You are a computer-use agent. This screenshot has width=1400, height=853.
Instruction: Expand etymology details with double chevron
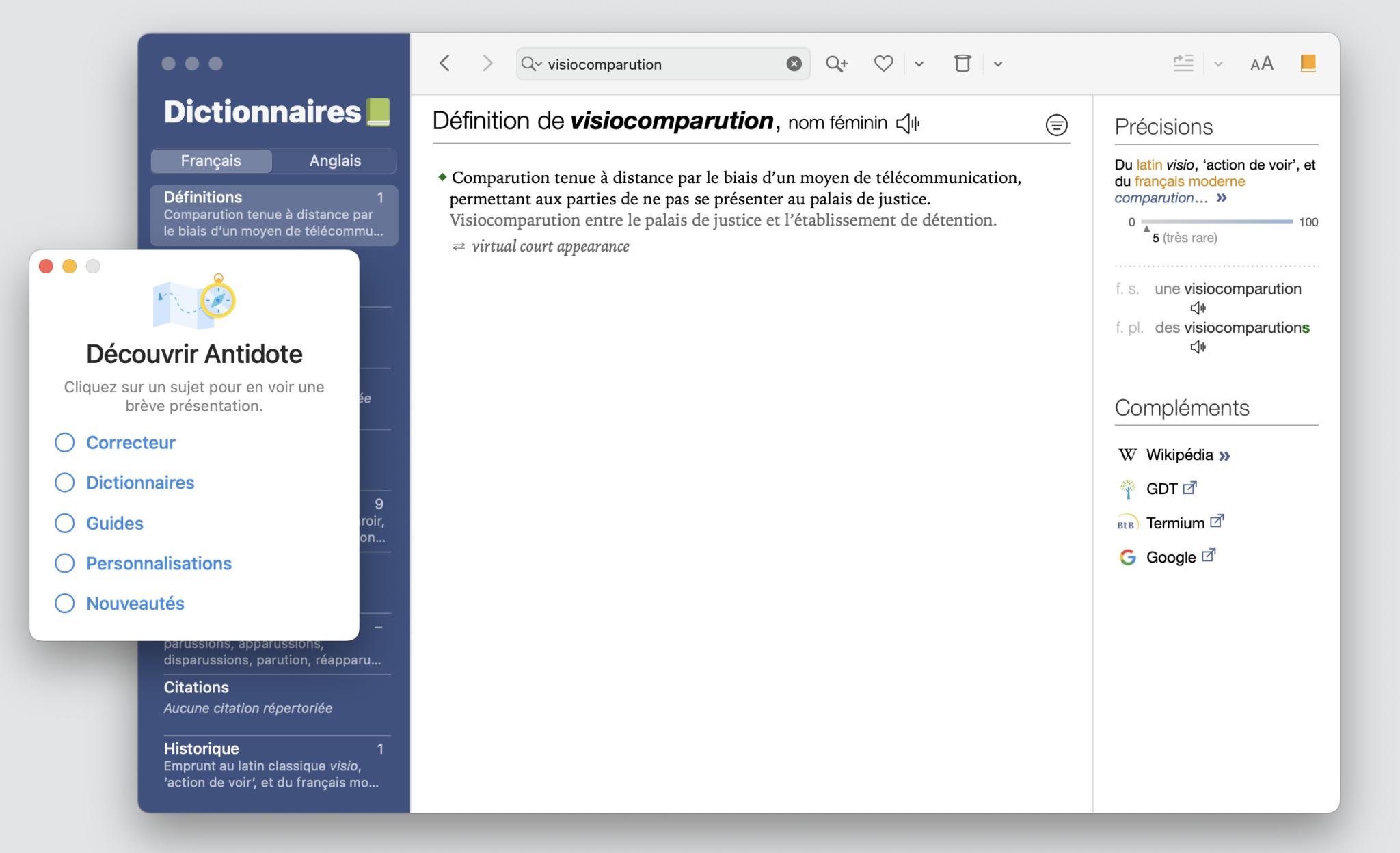(x=1222, y=198)
